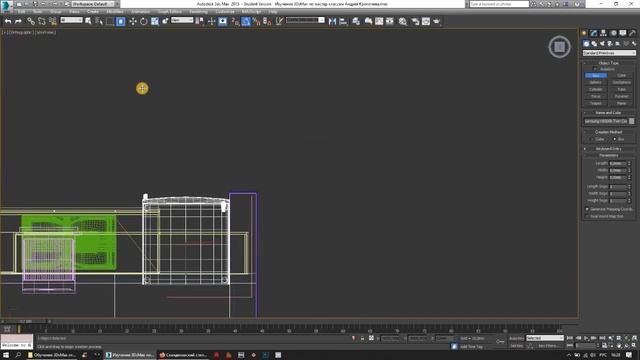This screenshot has height=360, width=640.
Task: Click the object color swatch
Action: (631, 121)
